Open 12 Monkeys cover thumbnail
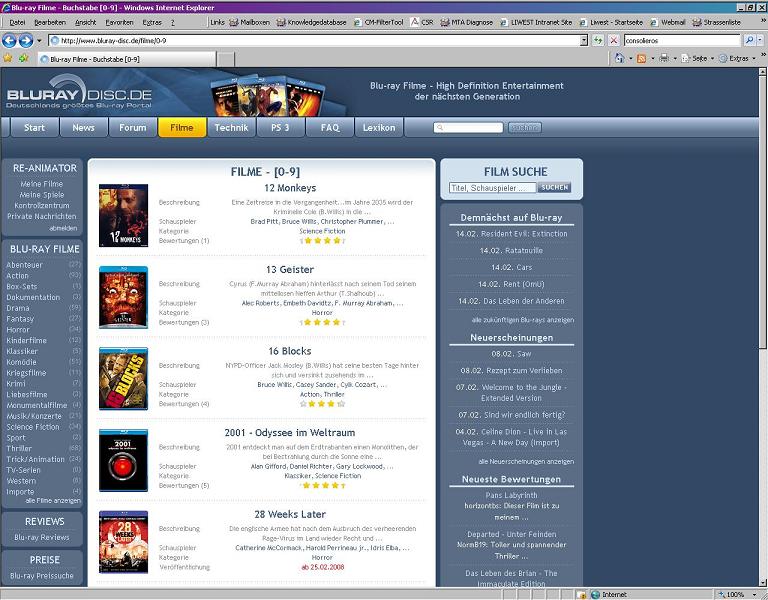Image resolution: width=768 pixels, height=600 pixels. (x=123, y=216)
